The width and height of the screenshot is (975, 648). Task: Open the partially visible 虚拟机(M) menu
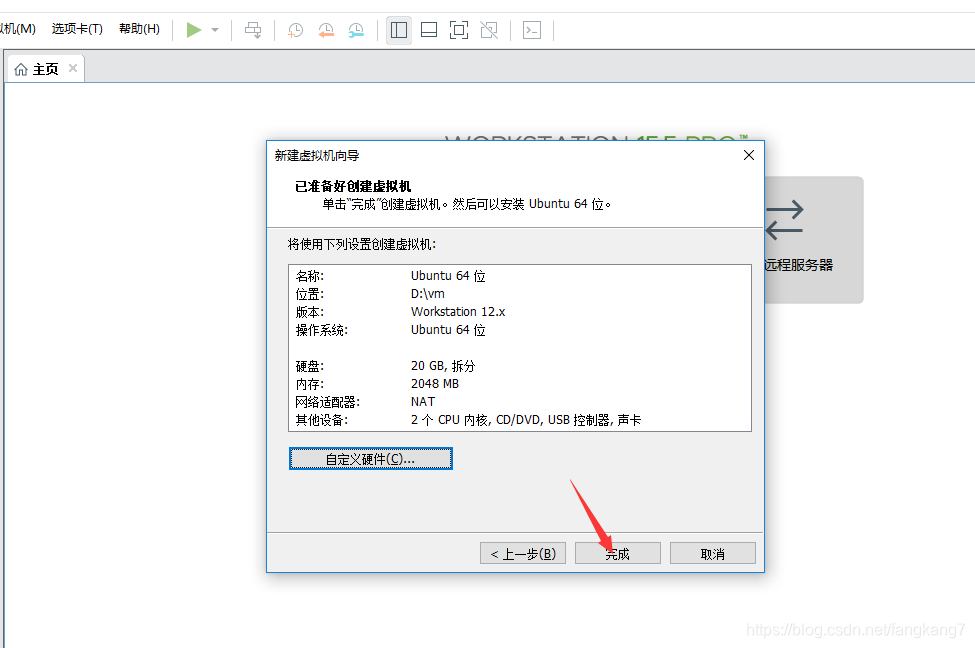pyautogui.click(x=18, y=29)
